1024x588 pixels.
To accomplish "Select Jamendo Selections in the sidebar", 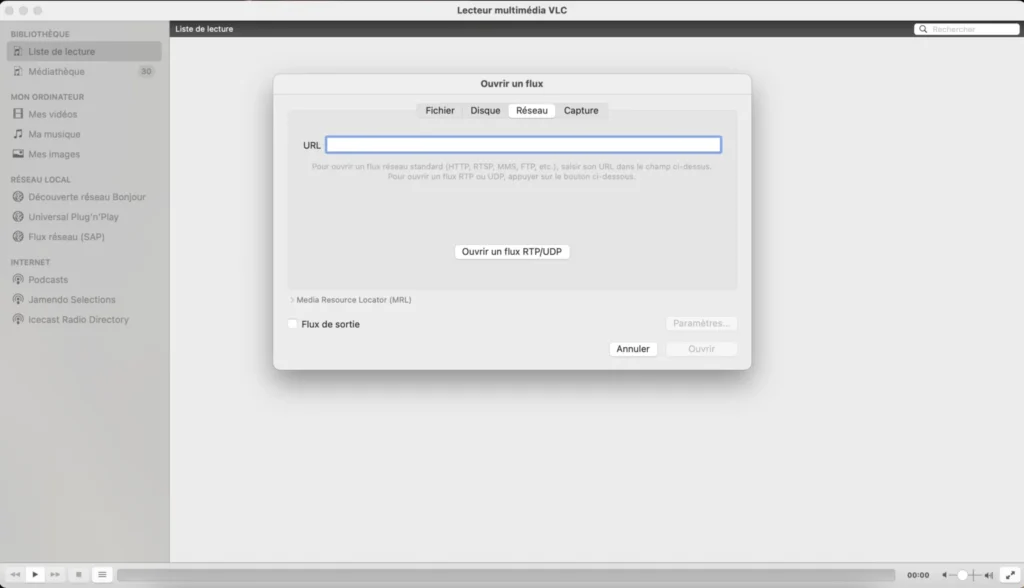I will (x=72, y=299).
